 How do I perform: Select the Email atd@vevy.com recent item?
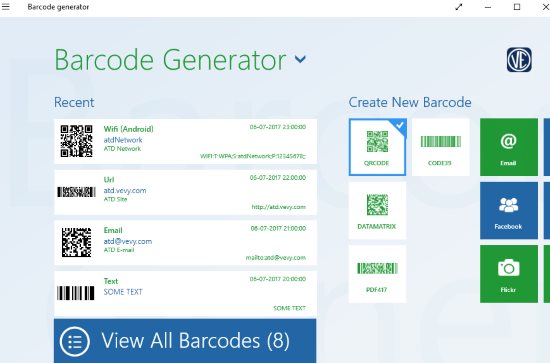tap(185, 243)
